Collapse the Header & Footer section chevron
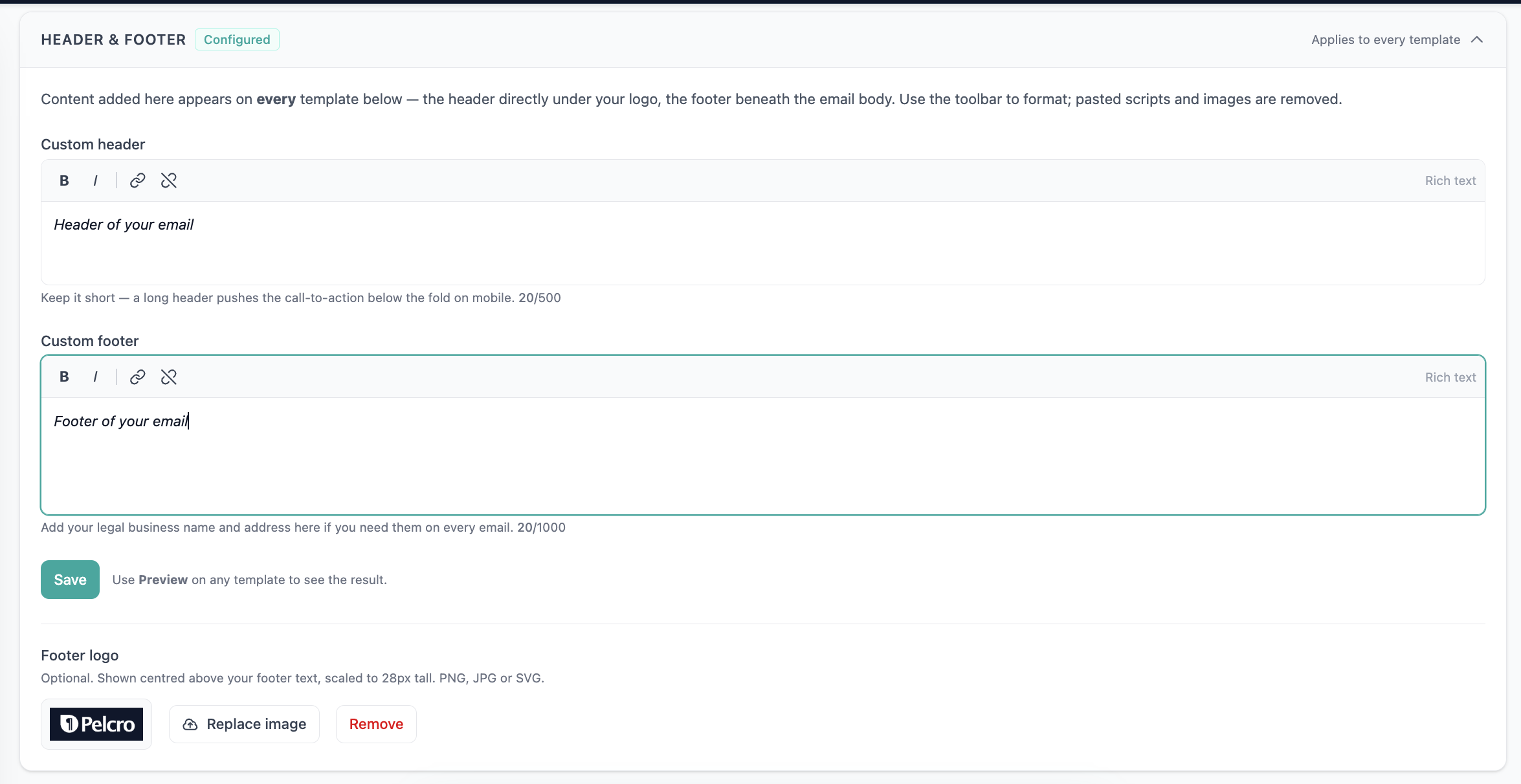Viewport: 1521px width, 784px height. (x=1477, y=39)
